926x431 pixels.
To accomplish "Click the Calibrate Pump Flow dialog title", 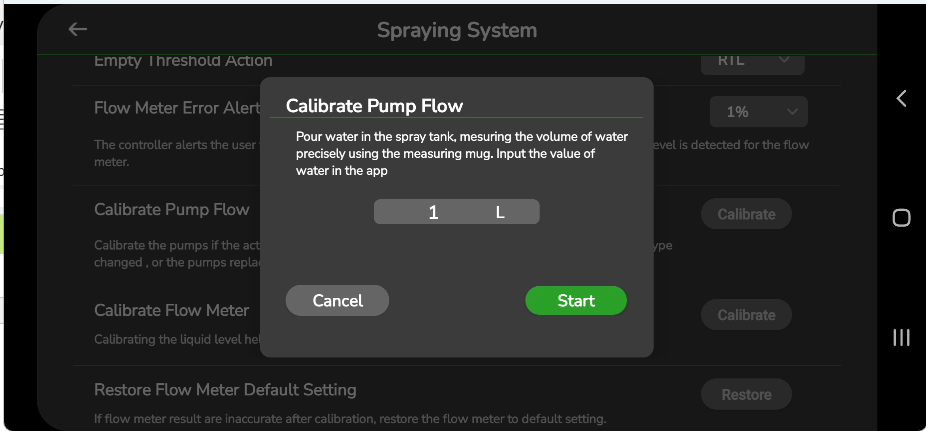I will click(x=374, y=106).
